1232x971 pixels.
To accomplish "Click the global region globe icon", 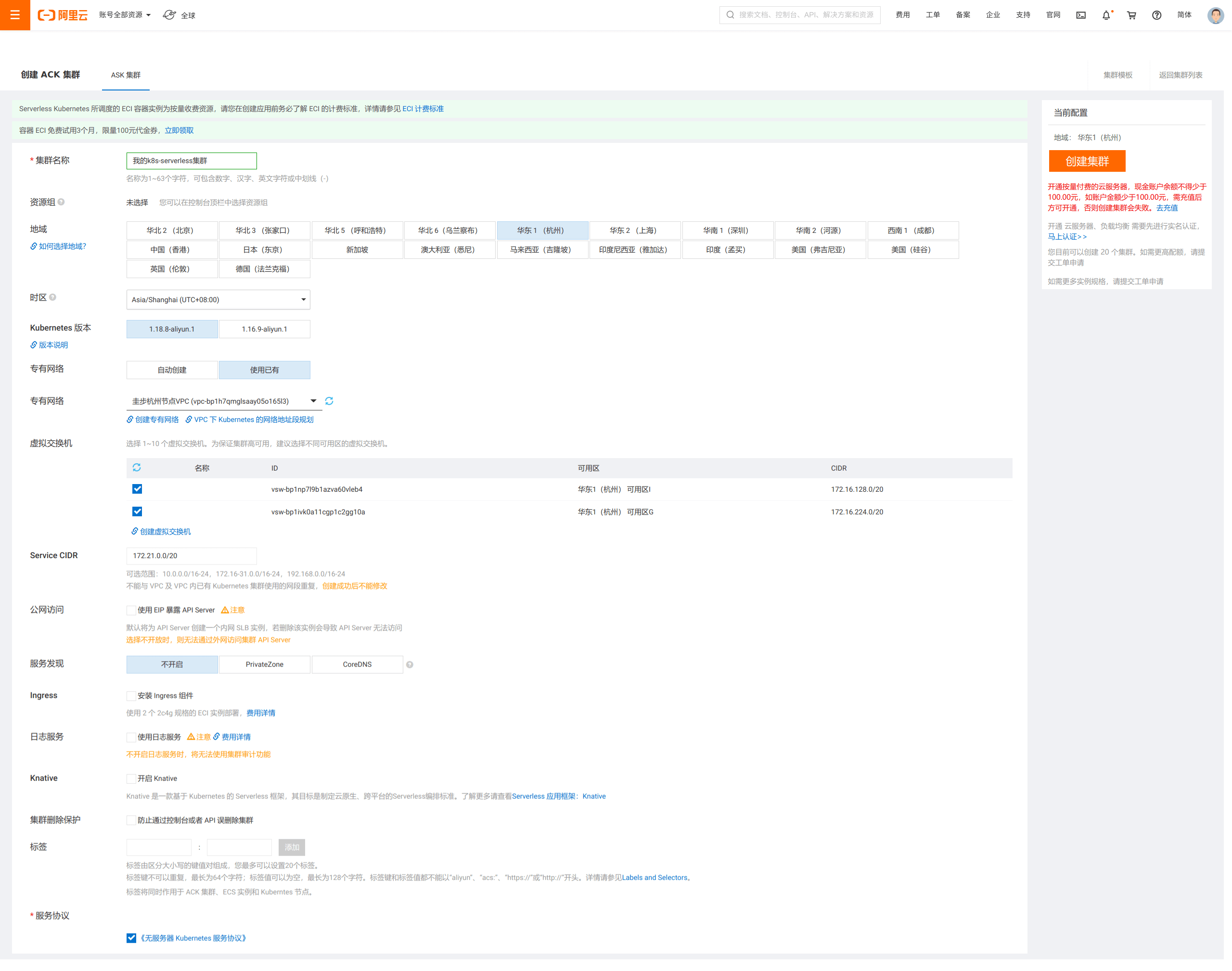I will click(x=169, y=15).
